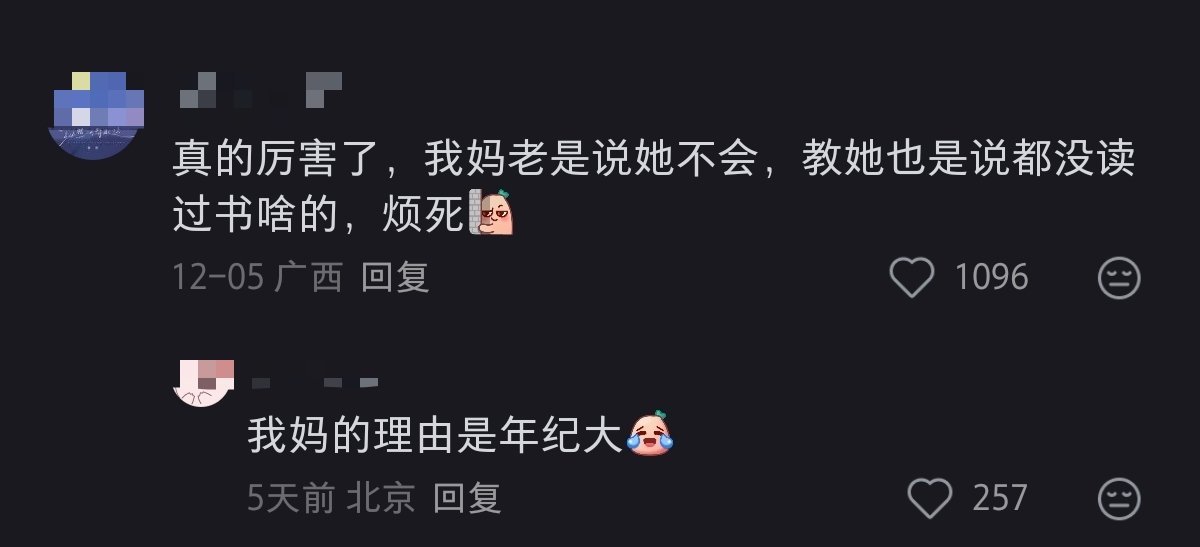
Task: Like the comment with 1096 likes
Action: click(911, 277)
